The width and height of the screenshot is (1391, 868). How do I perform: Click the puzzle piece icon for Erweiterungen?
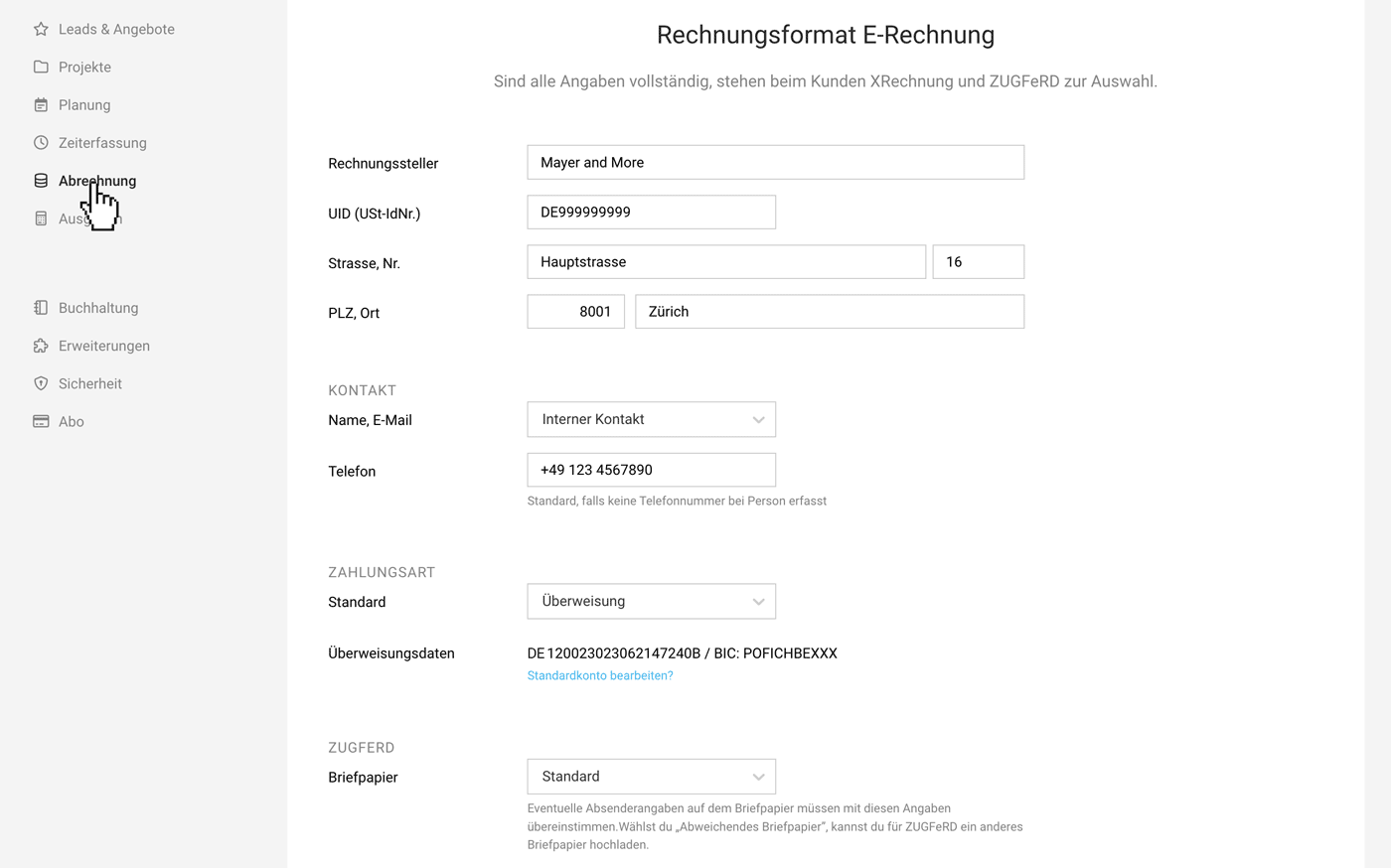coord(41,346)
